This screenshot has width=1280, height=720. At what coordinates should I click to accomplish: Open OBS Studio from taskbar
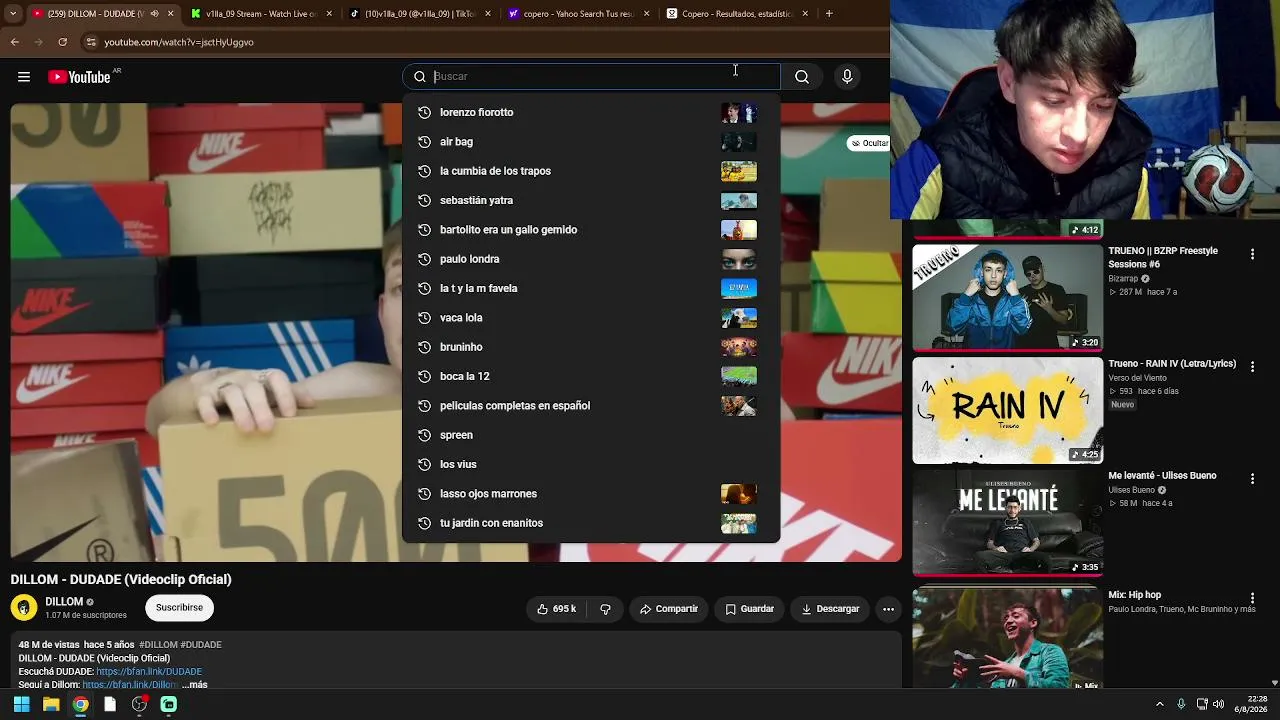point(139,704)
